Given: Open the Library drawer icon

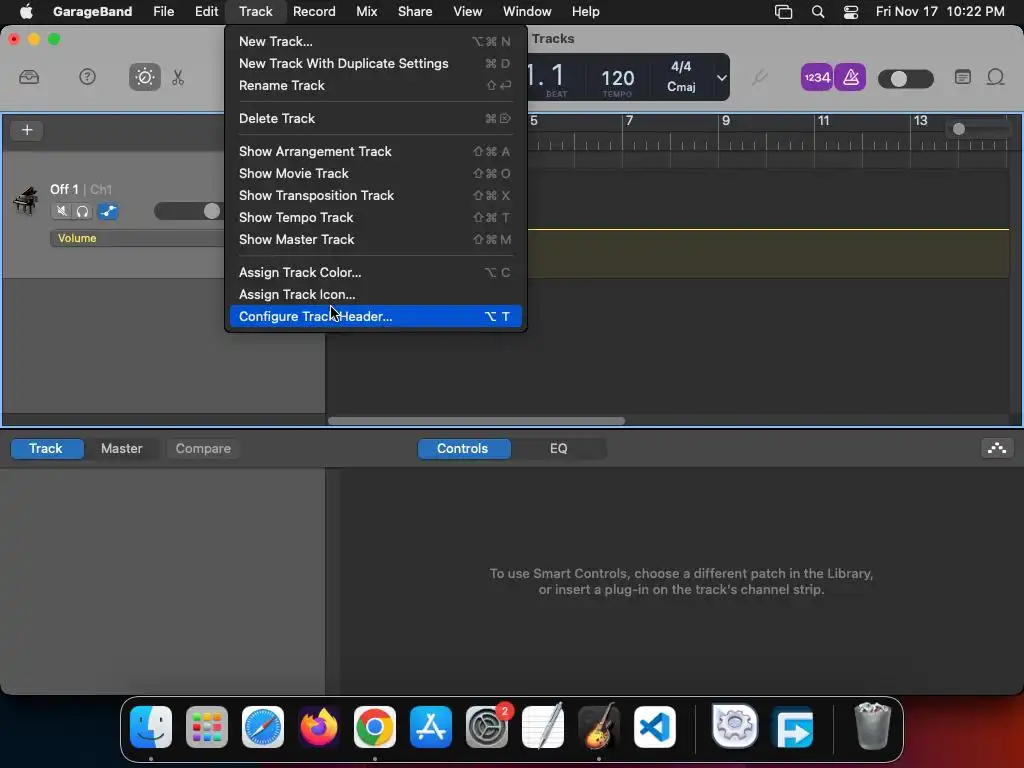Looking at the screenshot, I should tap(29, 77).
